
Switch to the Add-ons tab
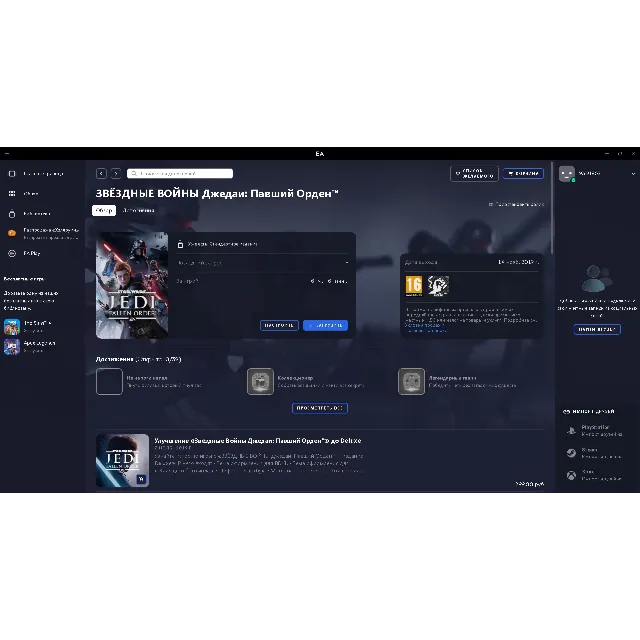pyautogui.click(x=138, y=211)
